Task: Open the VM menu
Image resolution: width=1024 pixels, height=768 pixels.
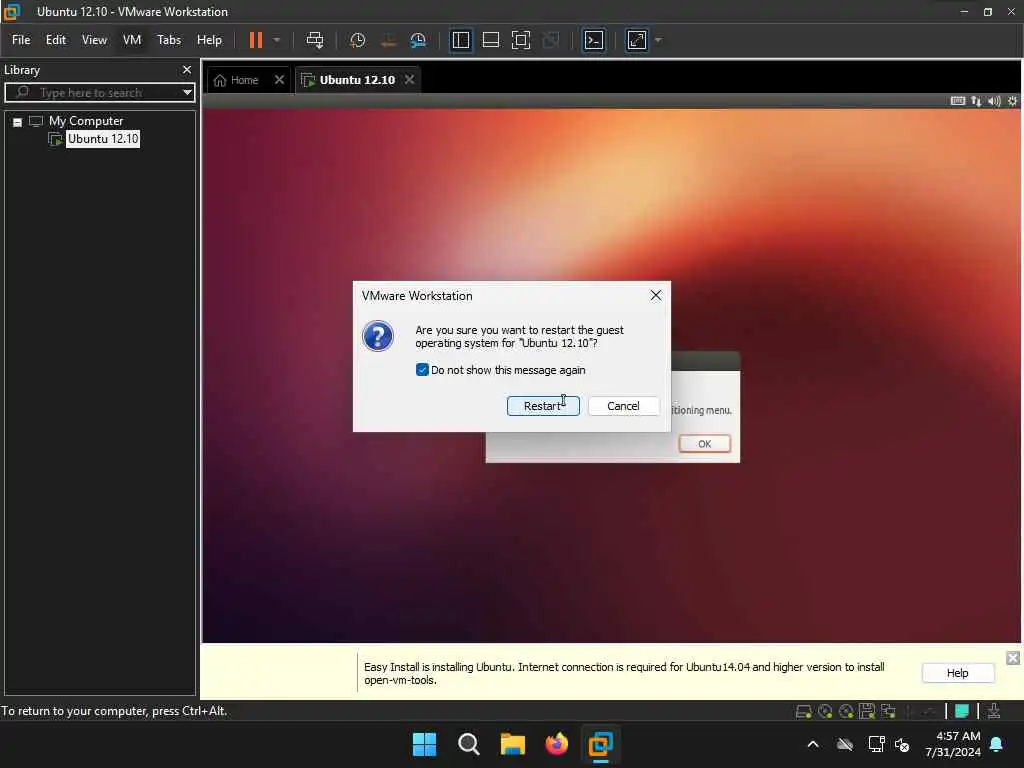Action: click(x=132, y=40)
